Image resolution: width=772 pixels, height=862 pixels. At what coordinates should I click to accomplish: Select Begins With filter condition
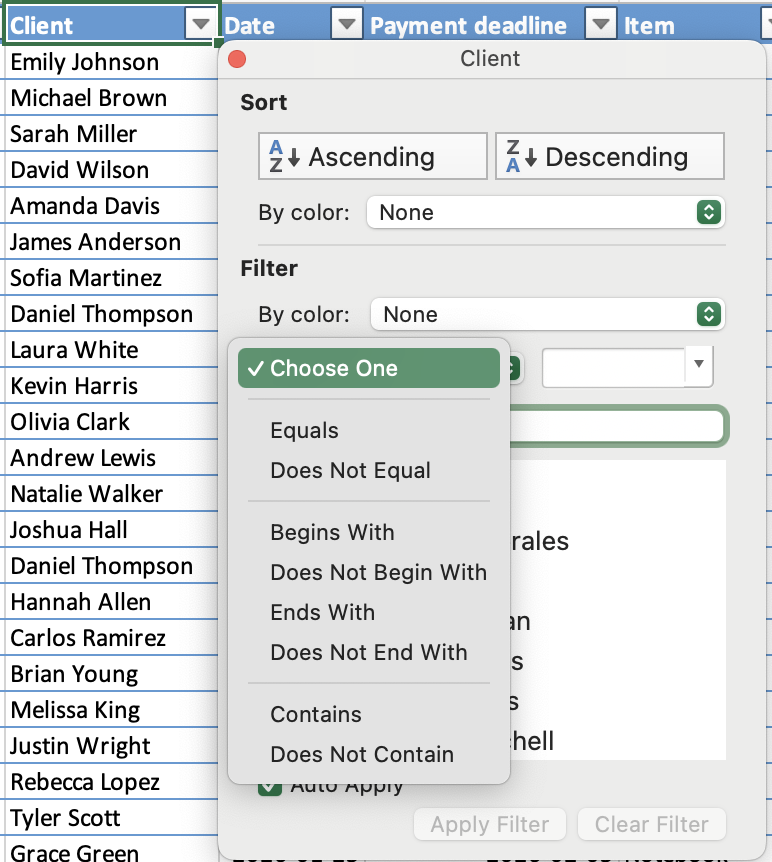[x=332, y=533]
